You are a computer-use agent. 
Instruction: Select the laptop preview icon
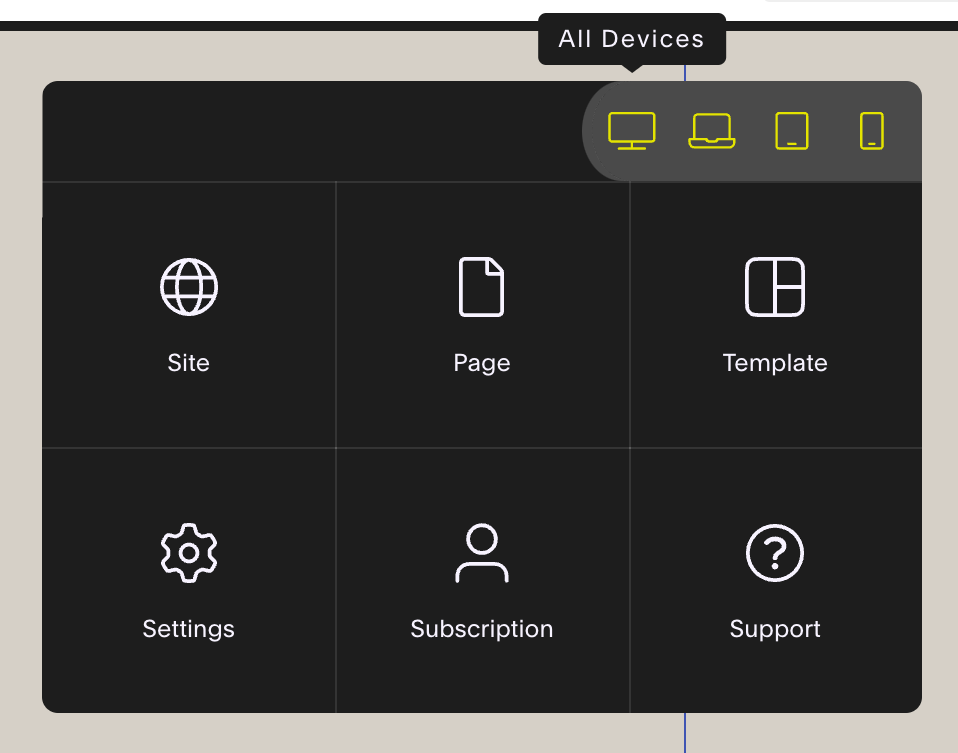(x=712, y=130)
